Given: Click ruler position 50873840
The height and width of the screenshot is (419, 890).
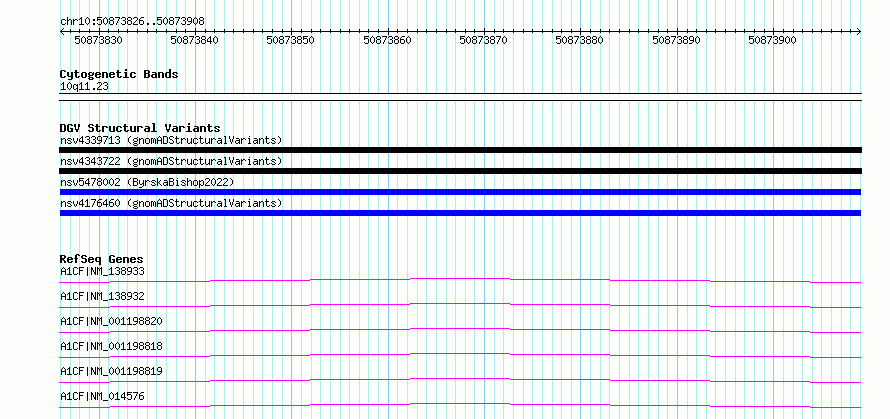Looking at the screenshot, I should [x=195, y=40].
